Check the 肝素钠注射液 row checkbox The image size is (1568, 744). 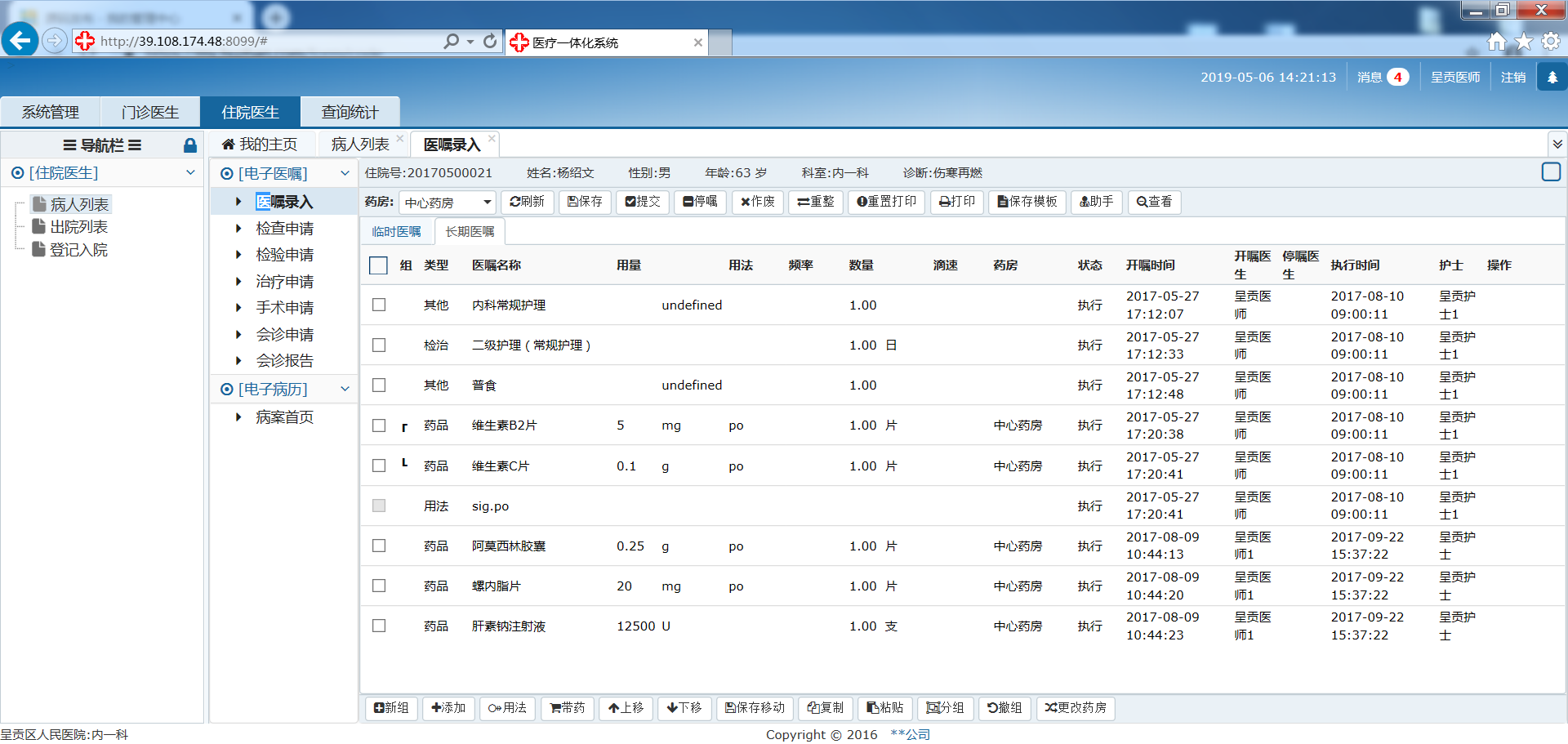(379, 626)
